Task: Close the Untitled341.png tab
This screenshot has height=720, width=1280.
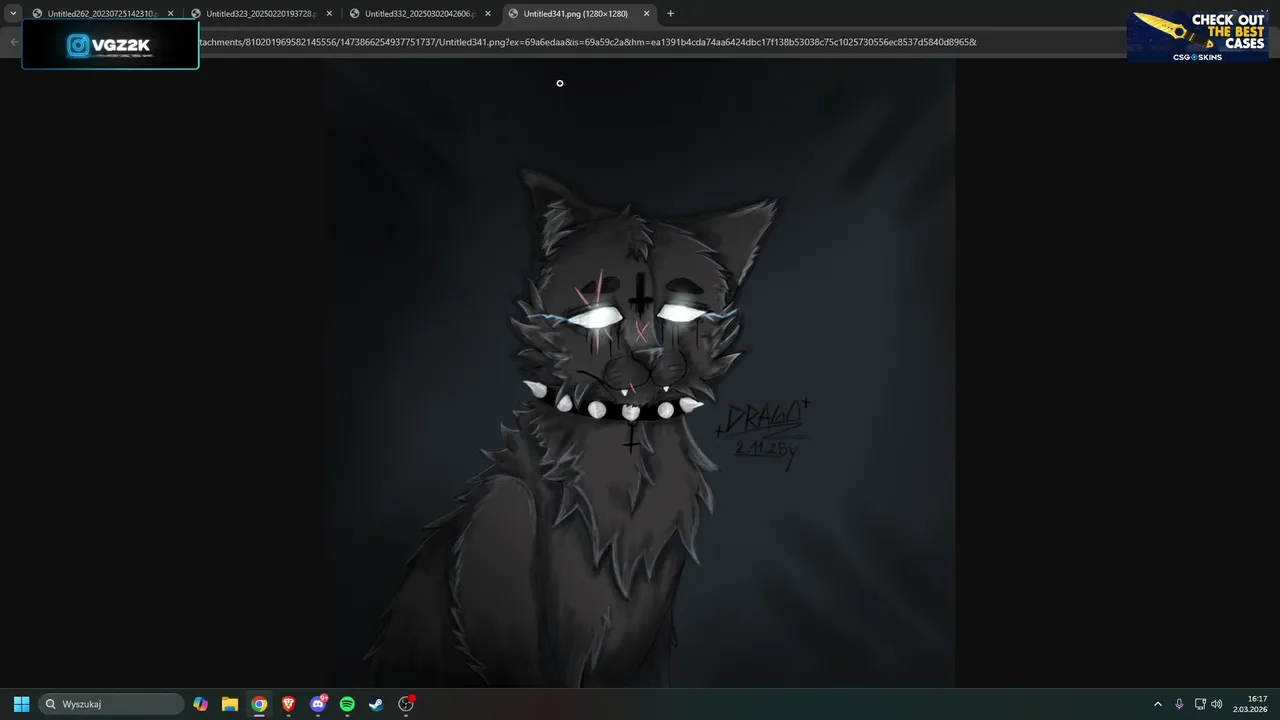Action: (647, 14)
